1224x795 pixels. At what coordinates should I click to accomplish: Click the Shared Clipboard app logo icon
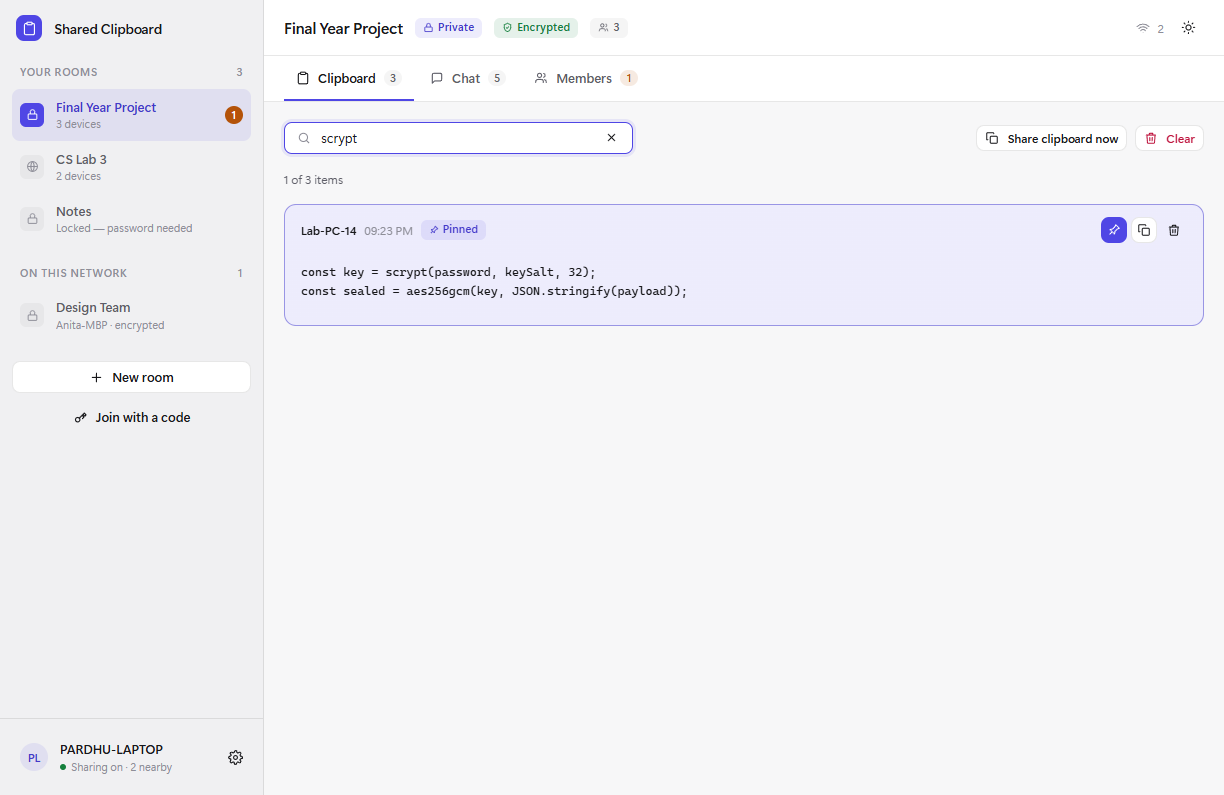[29, 28]
